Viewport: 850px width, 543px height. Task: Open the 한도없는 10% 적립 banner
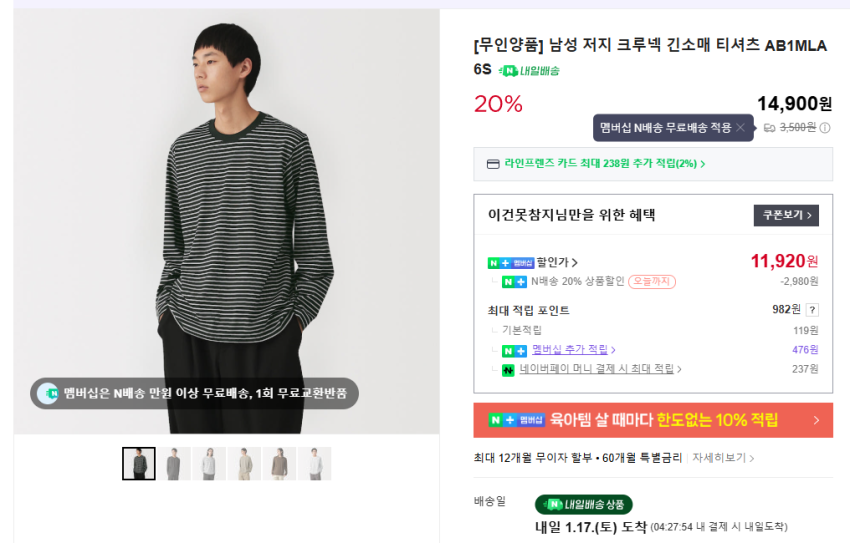coord(653,420)
